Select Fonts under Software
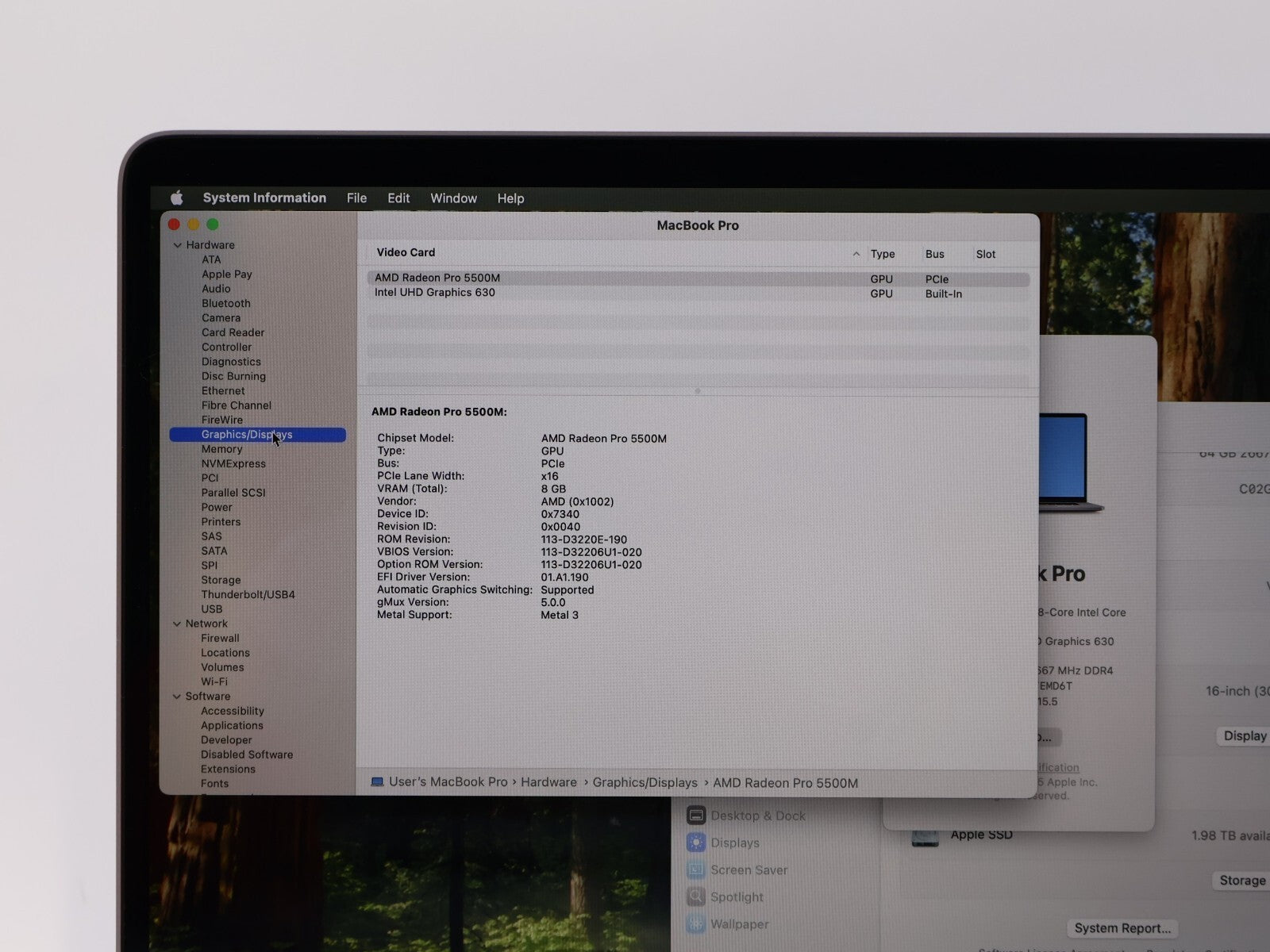This screenshot has height=952, width=1270. coord(214,784)
